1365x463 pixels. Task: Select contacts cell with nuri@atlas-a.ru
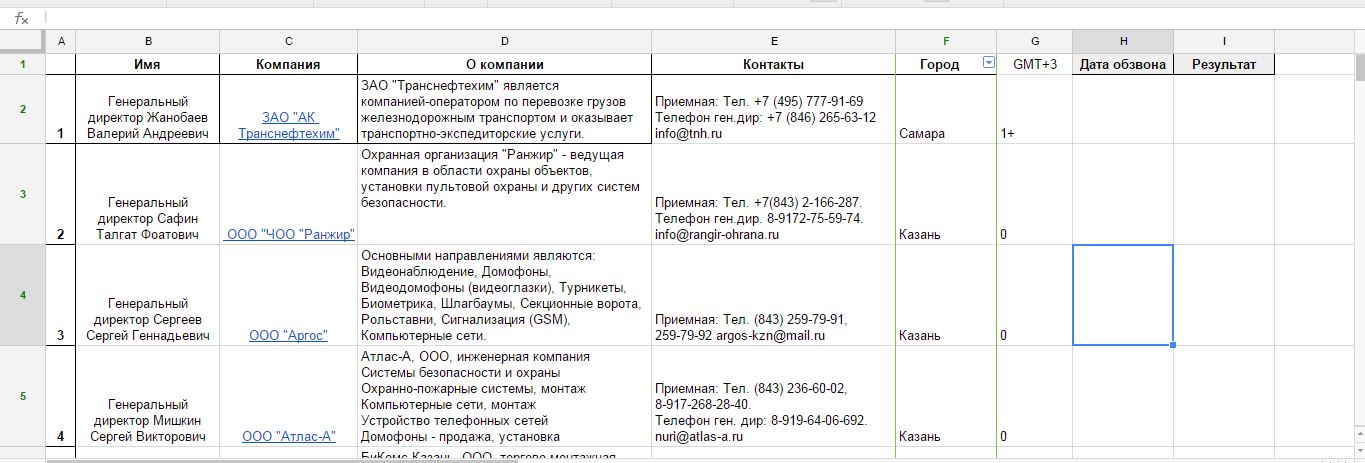773,396
